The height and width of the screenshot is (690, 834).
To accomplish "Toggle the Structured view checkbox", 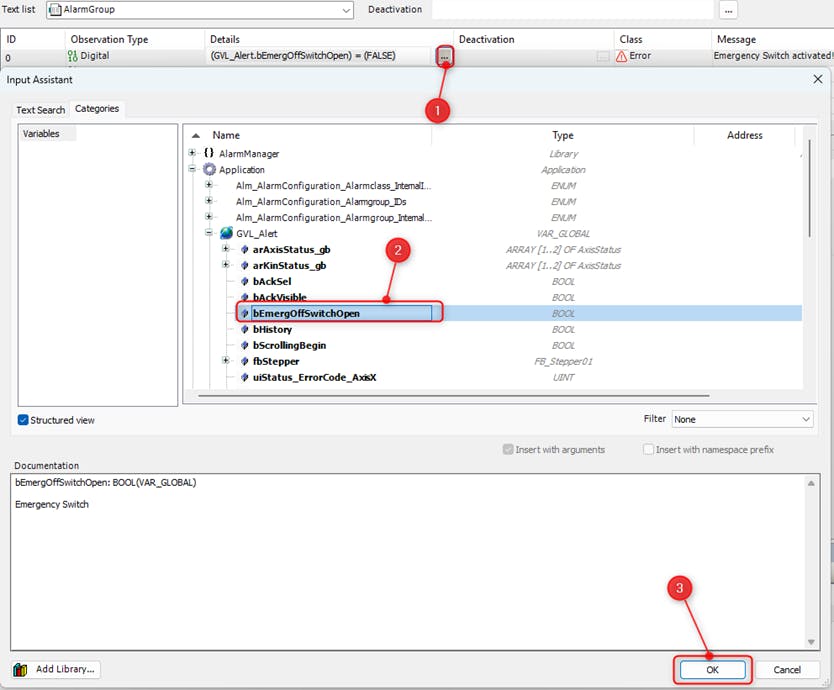I will coord(23,420).
